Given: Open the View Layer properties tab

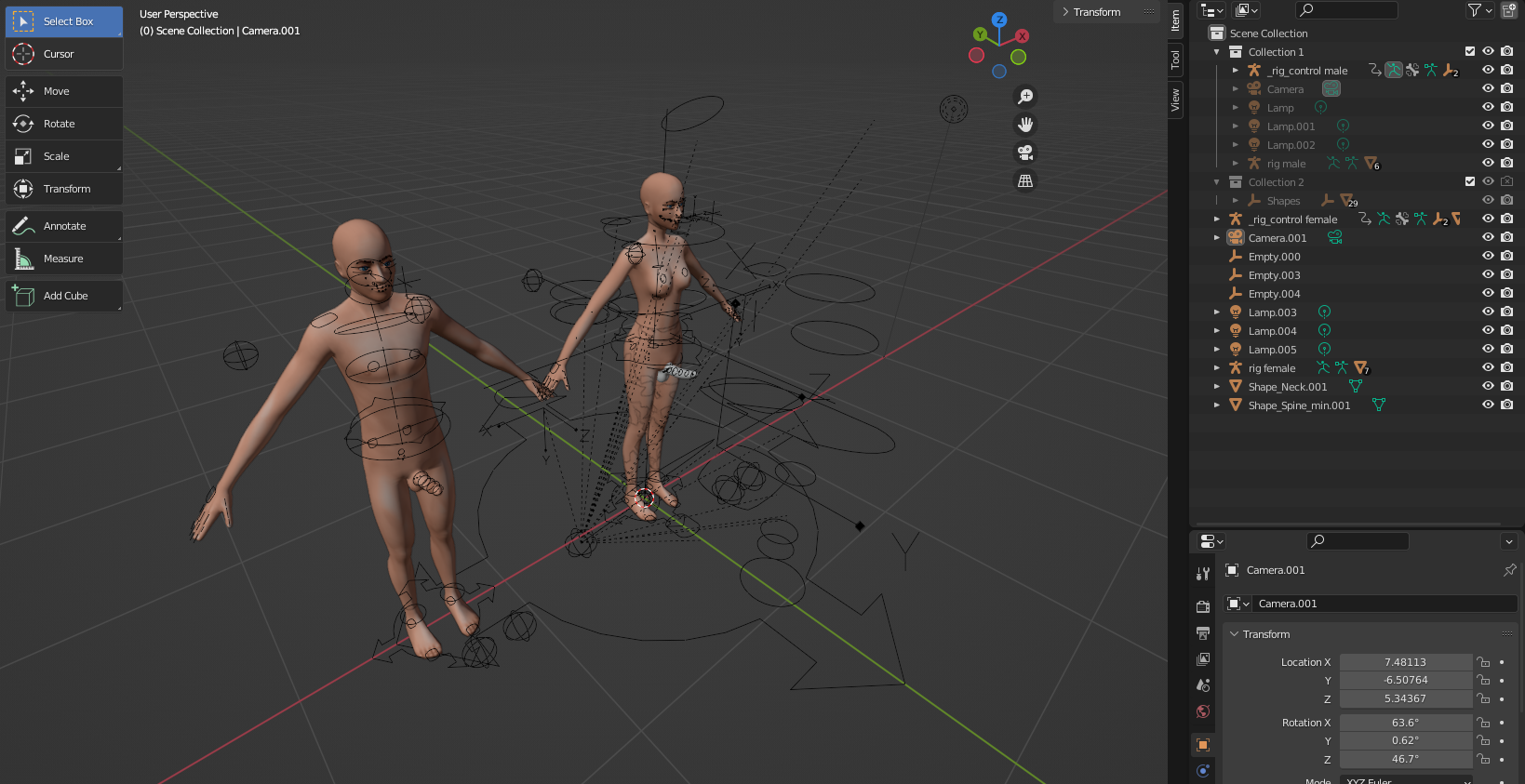Looking at the screenshot, I should coord(1203,659).
